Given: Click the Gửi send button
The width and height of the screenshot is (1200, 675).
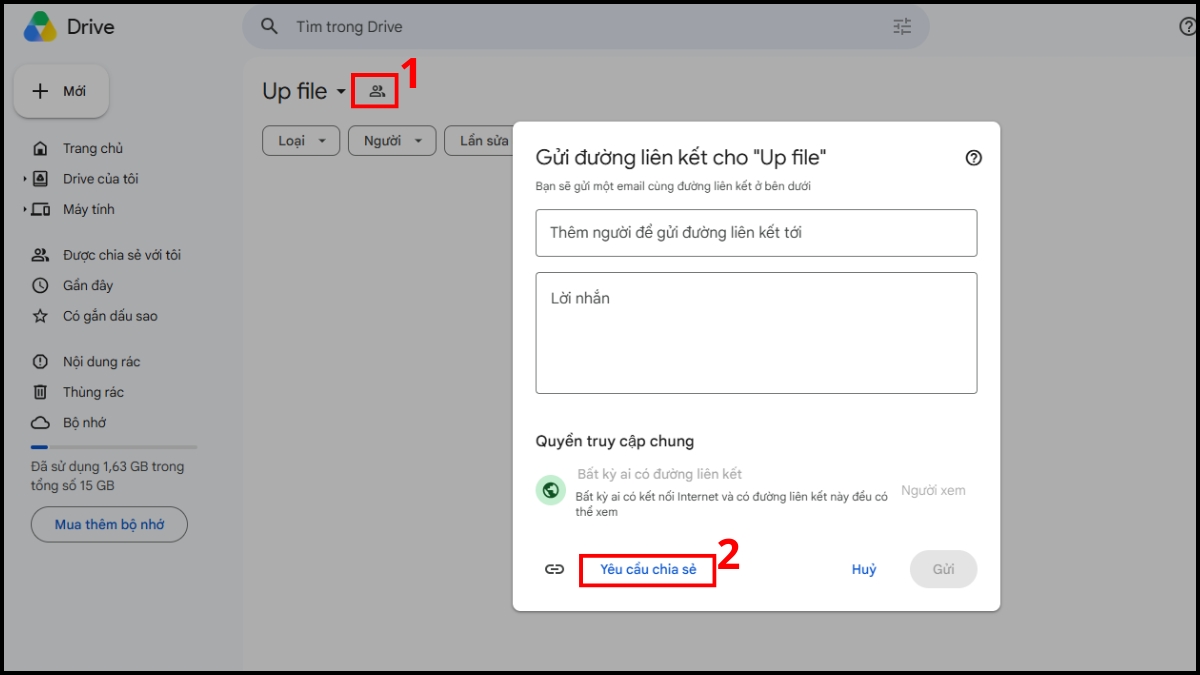Looking at the screenshot, I should tap(943, 569).
